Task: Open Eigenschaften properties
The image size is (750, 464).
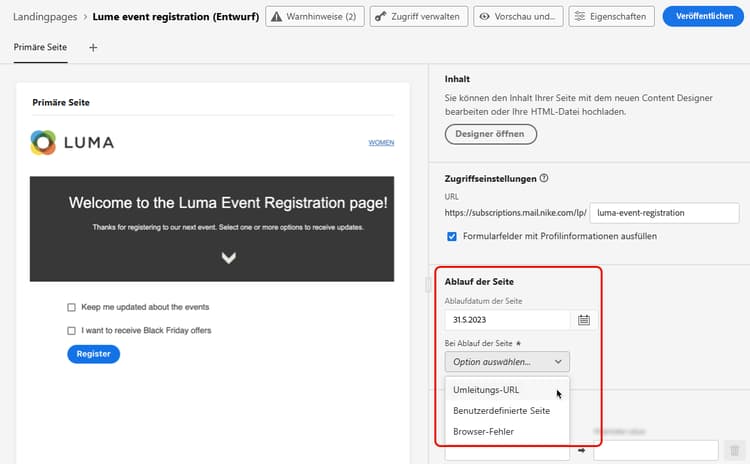Action: pyautogui.click(x=611, y=16)
